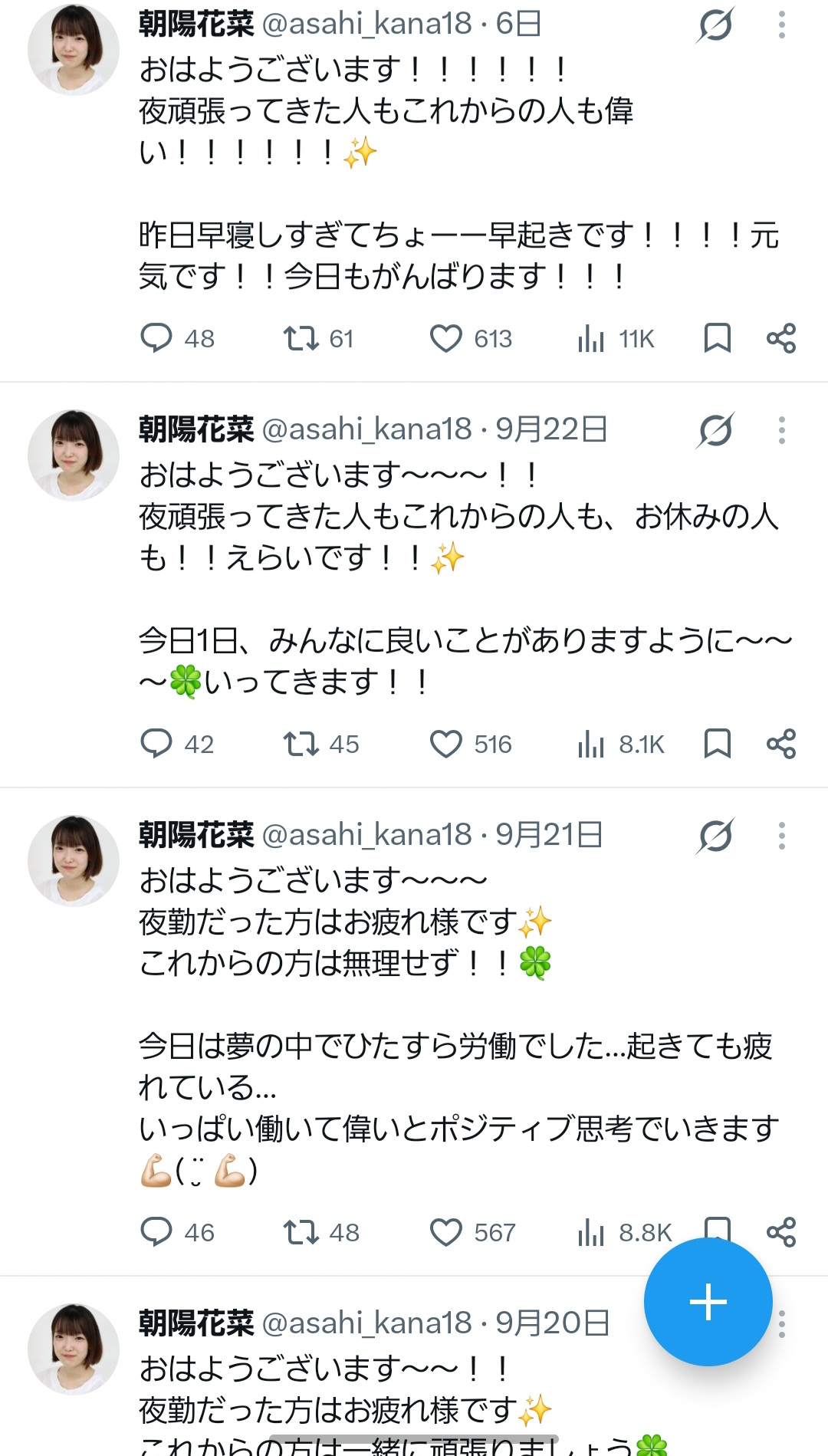Image resolution: width=828 pixels, height=1456 pixels.
Task: View 8.8K view stats on 9月21日 post
Action: (x=624, y=1232)
